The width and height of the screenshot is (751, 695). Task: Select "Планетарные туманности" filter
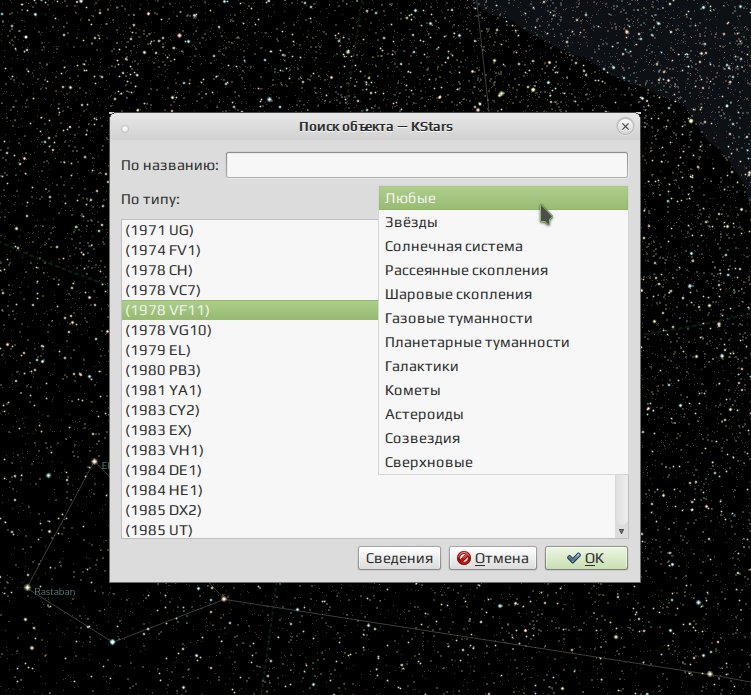503,342
